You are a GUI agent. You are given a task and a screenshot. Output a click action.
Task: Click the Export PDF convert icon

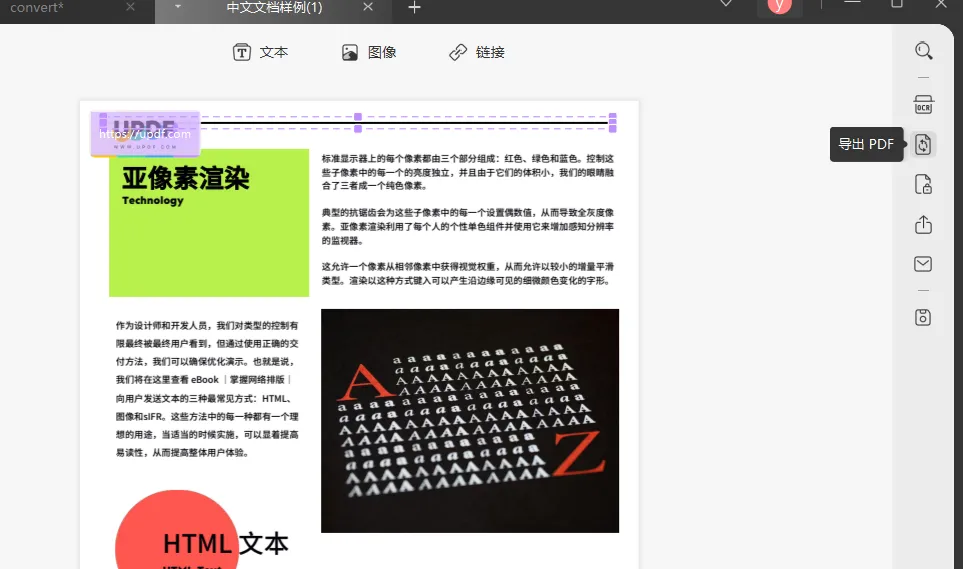pos(922,144)
